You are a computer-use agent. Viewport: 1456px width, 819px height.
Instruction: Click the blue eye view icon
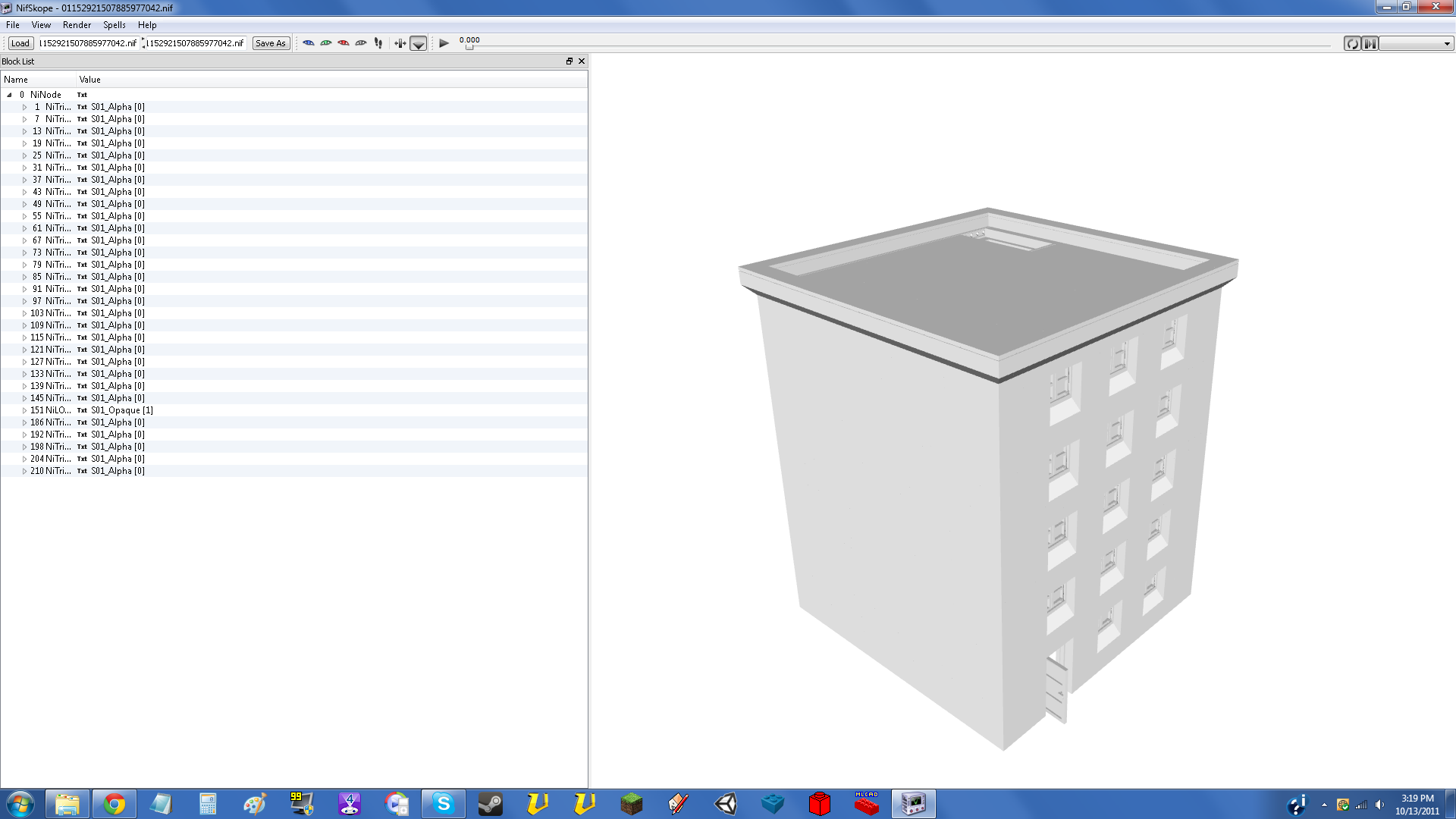pos(309,43)
